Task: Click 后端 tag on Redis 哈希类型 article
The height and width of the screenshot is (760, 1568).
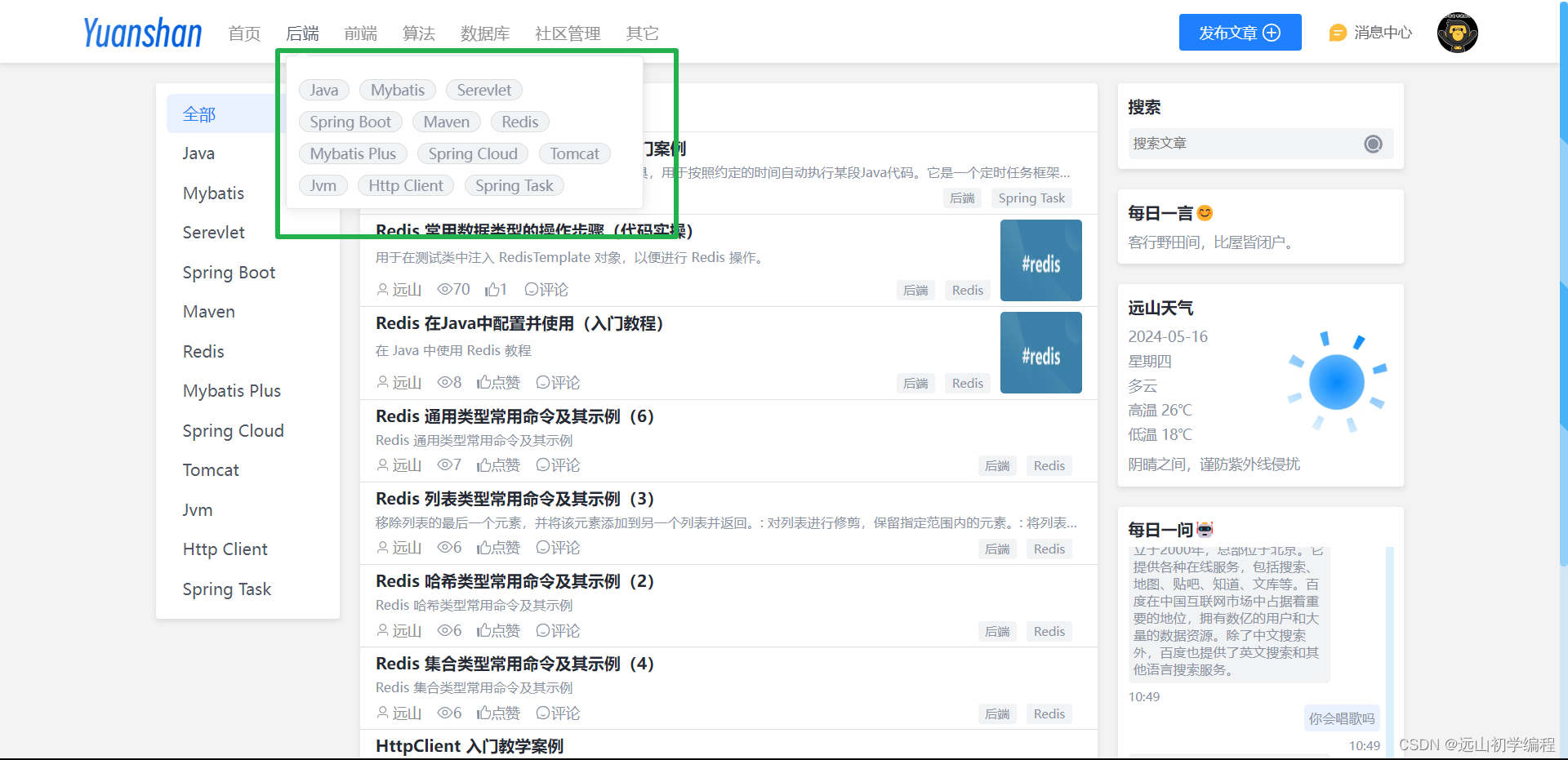Action: [x=997, y=632]
